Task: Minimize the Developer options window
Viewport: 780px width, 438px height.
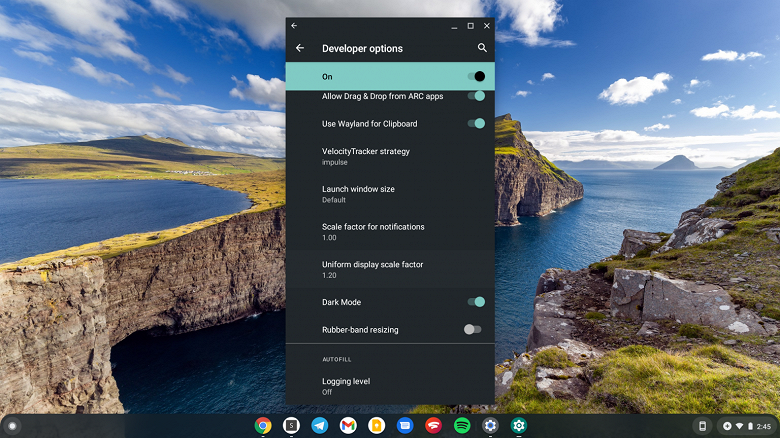Action: [454, 26]
